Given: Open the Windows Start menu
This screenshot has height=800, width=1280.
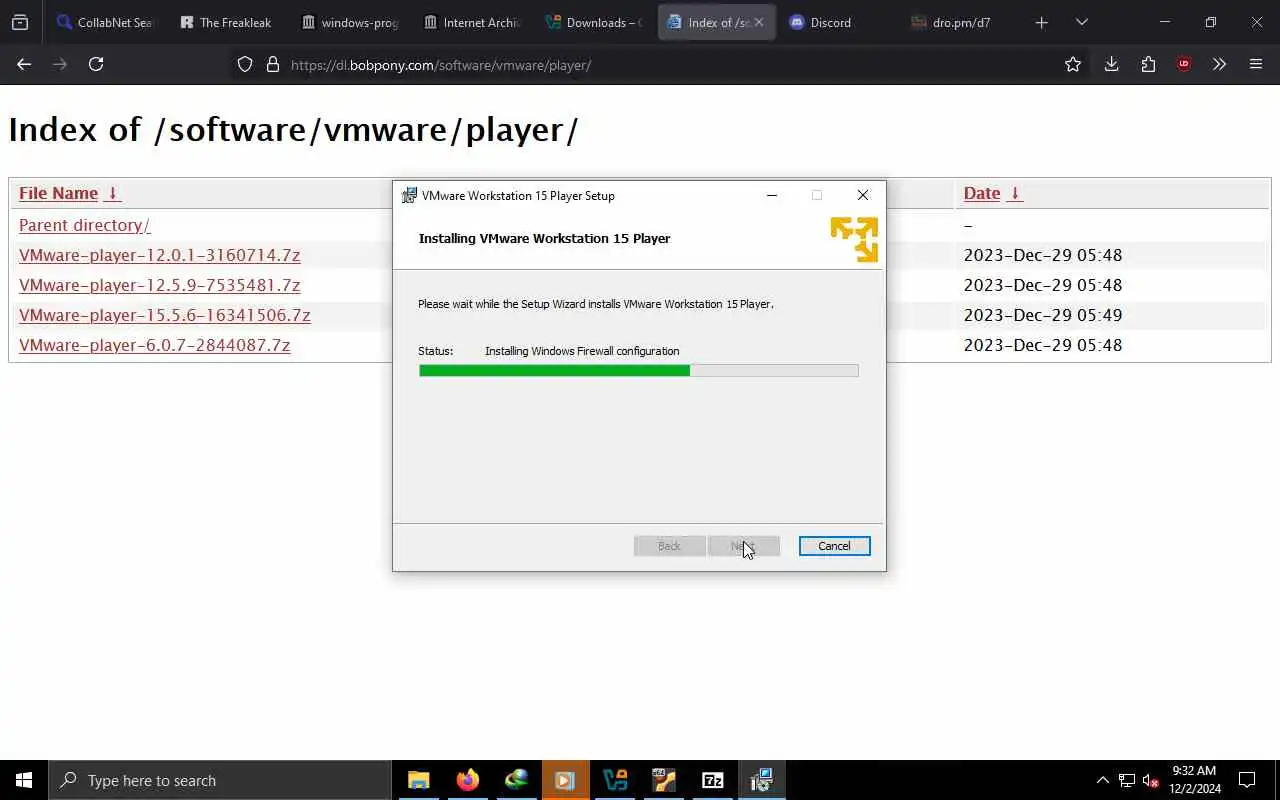Looking at the screenshot, I should [x=24, y=780].
